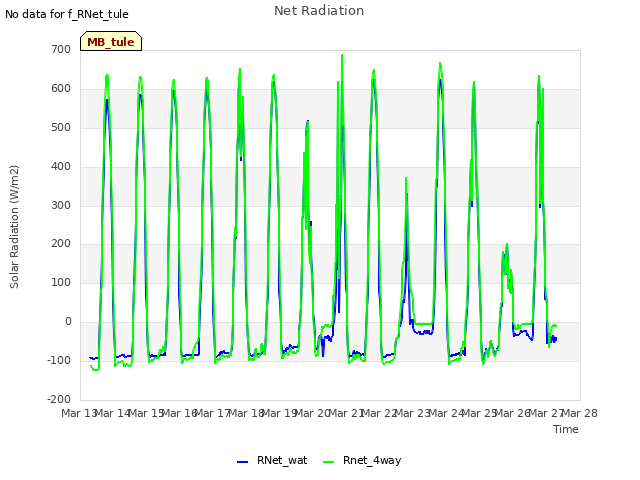Click the -200 y-axis tick label
This screenshot has height=480, width=640.
coord(59,399)
